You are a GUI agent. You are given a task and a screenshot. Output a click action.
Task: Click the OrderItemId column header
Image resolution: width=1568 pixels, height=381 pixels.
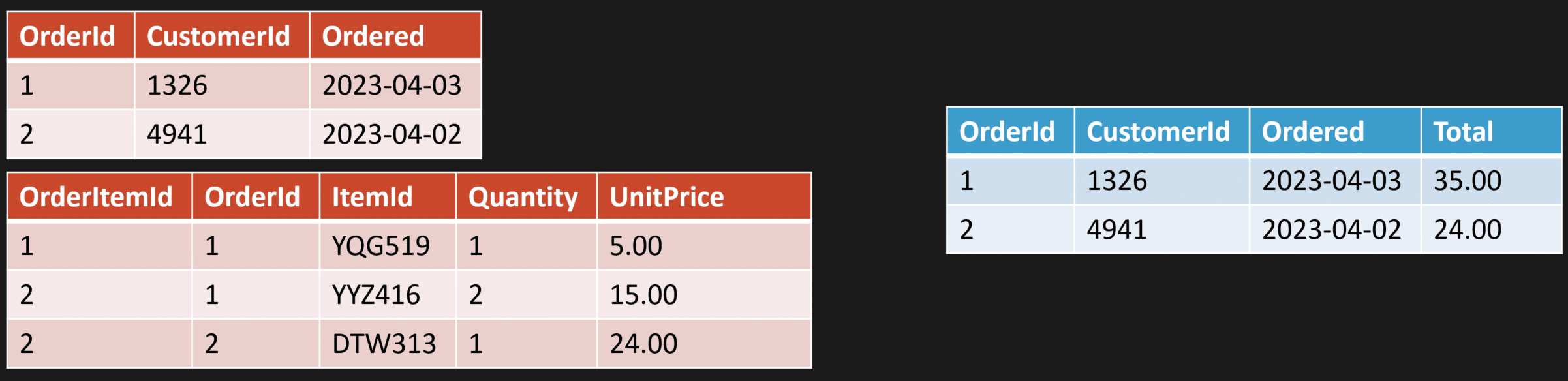96,197
